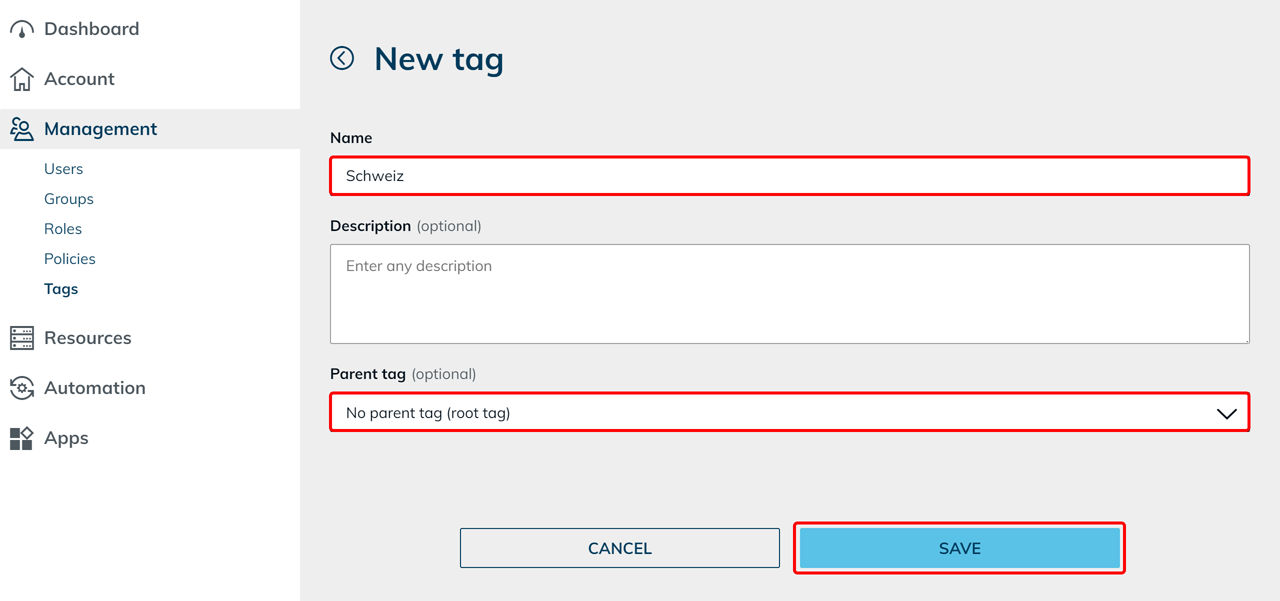Open the Users submenu item
The image size is (1280, 601).
click(x=63, y=169)
